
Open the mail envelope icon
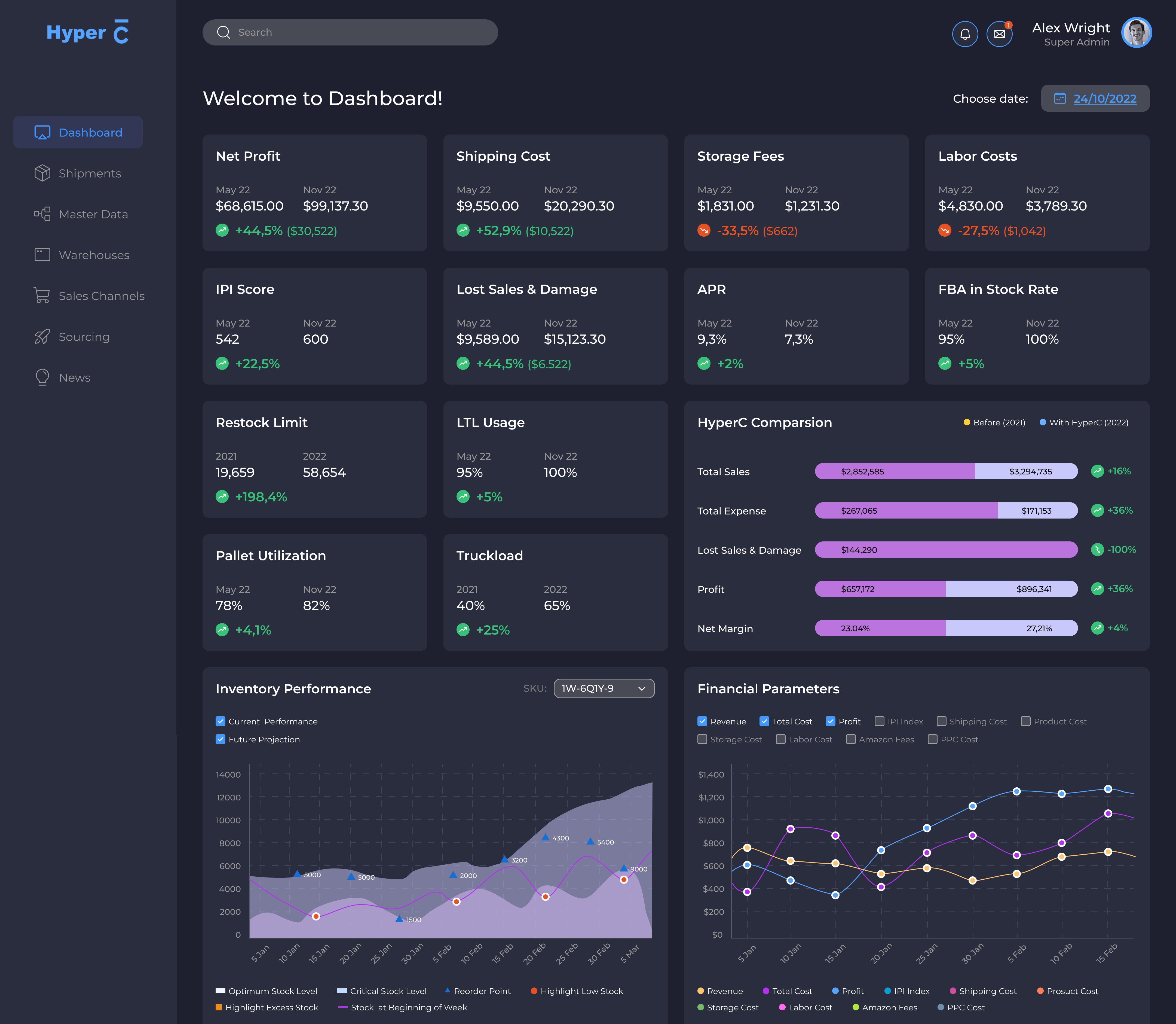tap(999, 34)
